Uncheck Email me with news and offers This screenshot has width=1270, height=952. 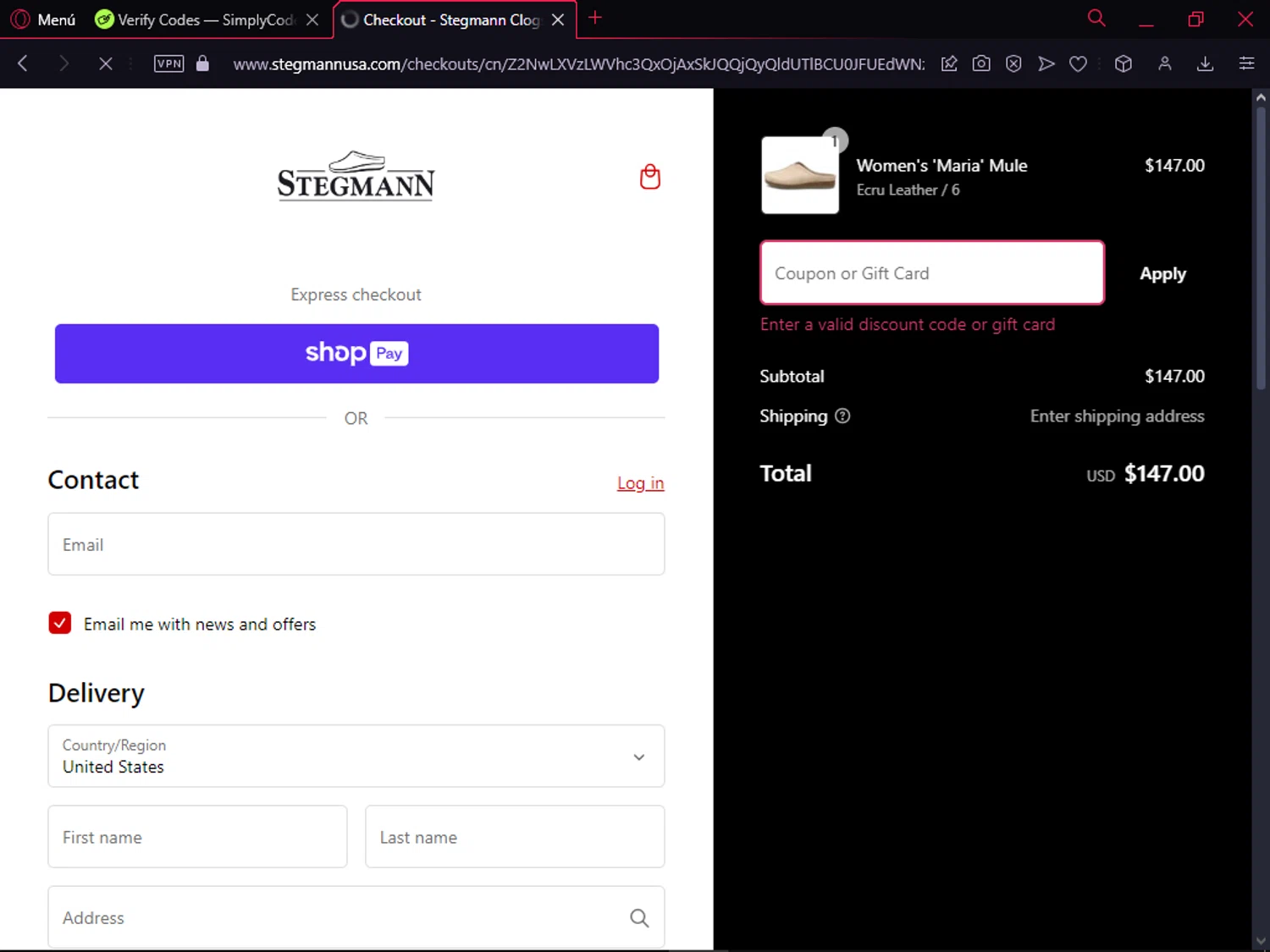tap(60, 624)
